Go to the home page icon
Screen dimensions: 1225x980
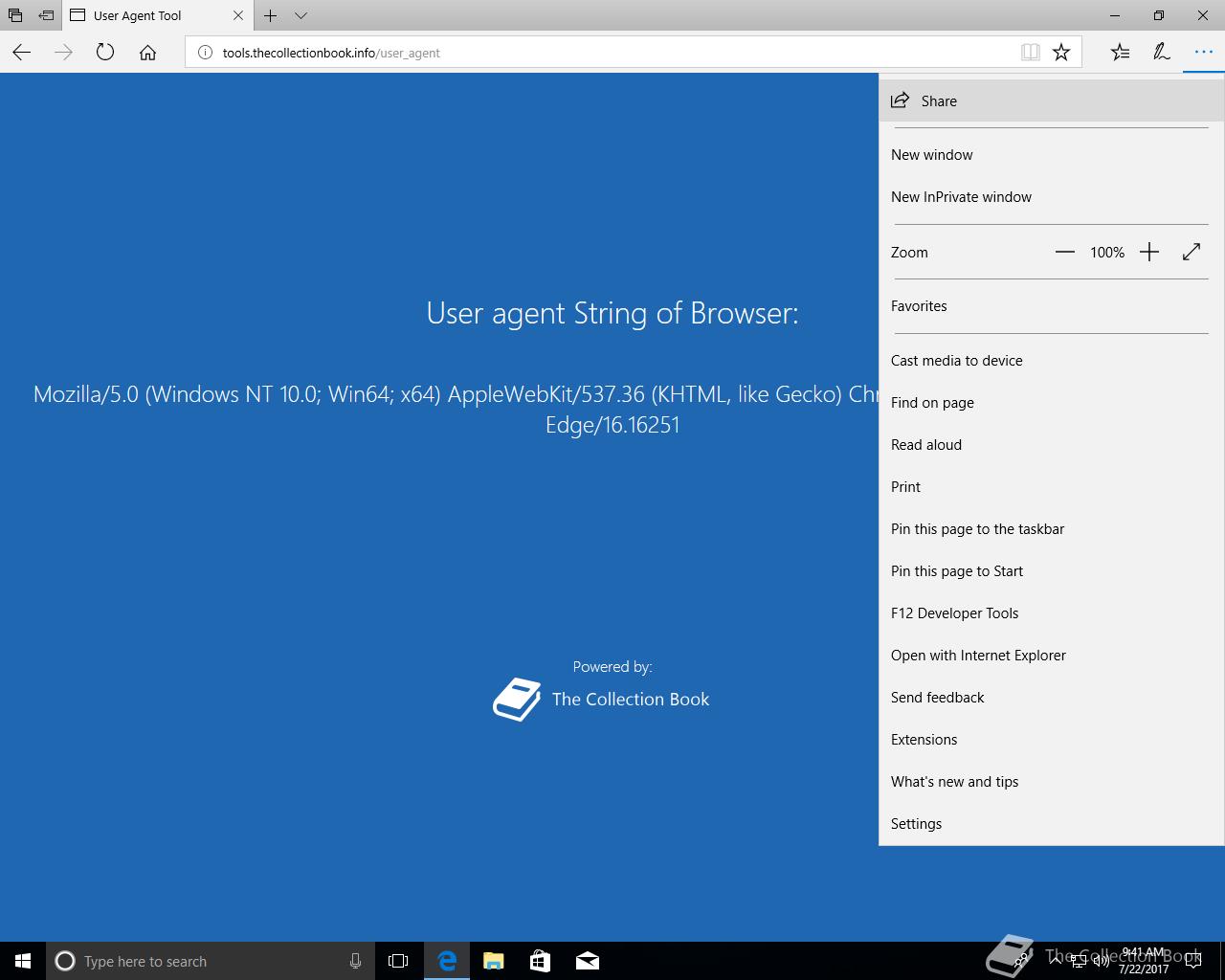point(147,53)
